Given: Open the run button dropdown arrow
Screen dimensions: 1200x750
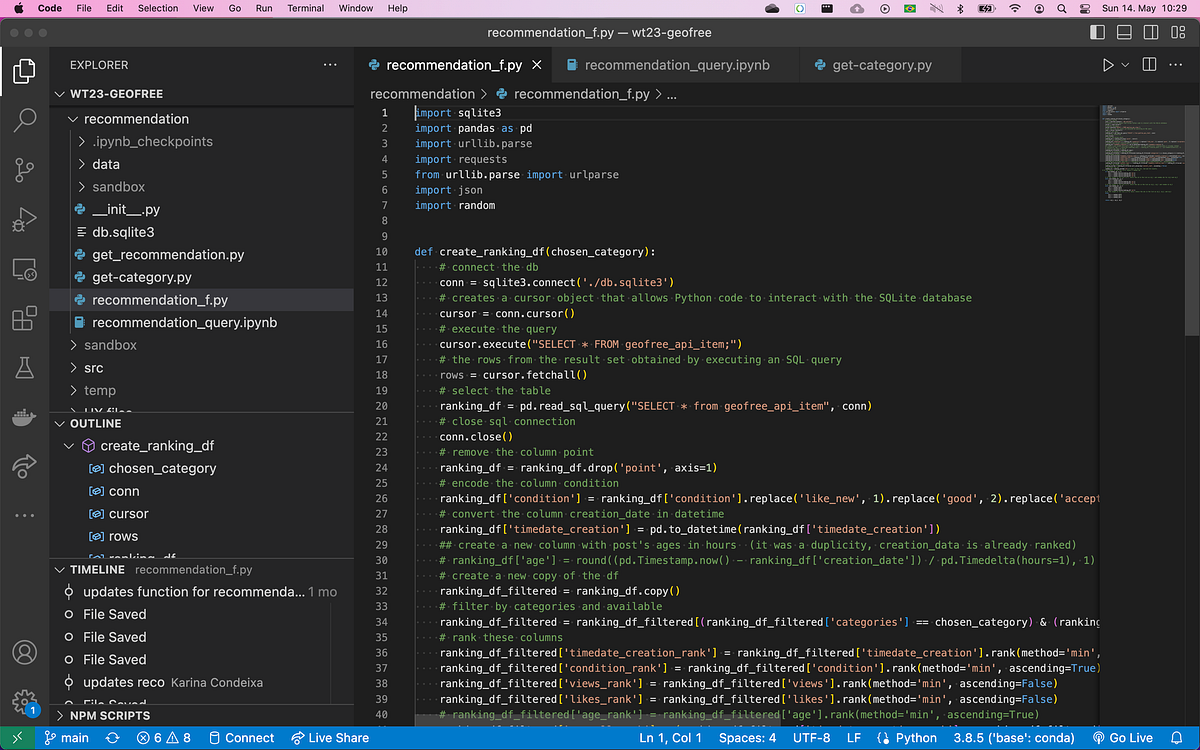Looking at the screenshot, I should (1126, 65).
